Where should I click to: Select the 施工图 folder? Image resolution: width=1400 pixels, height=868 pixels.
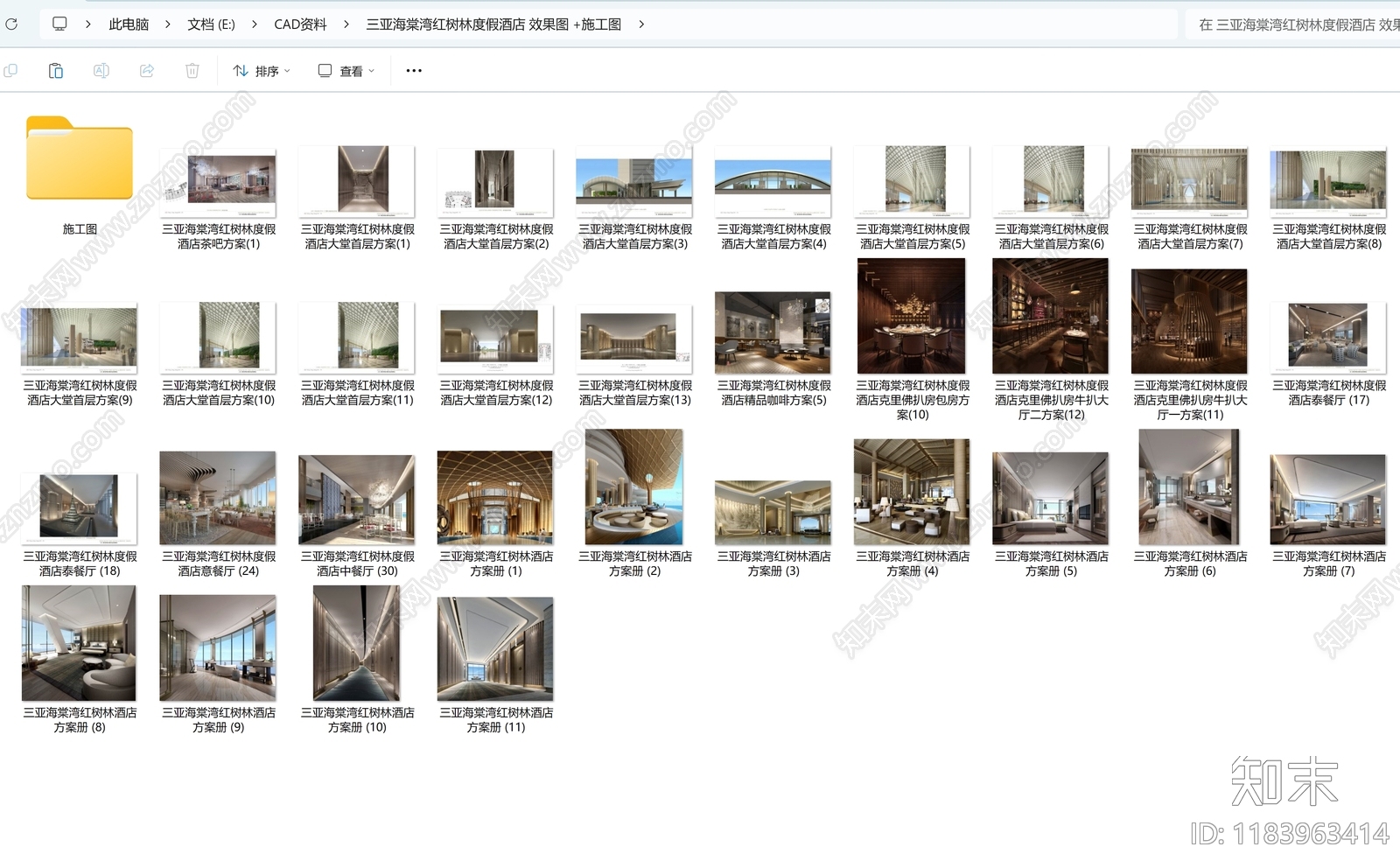tap(80, 157)
